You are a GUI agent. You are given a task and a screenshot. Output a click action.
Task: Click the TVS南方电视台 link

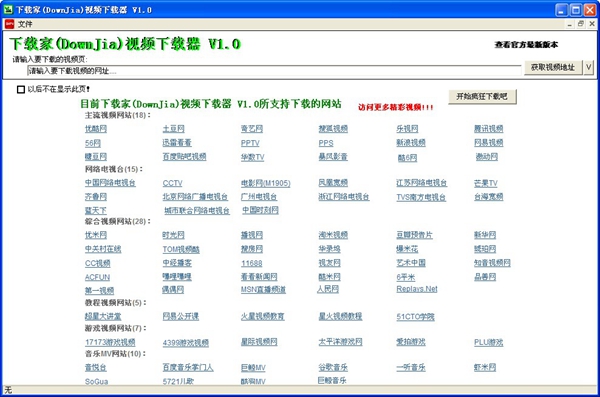[x=421, y=197]
